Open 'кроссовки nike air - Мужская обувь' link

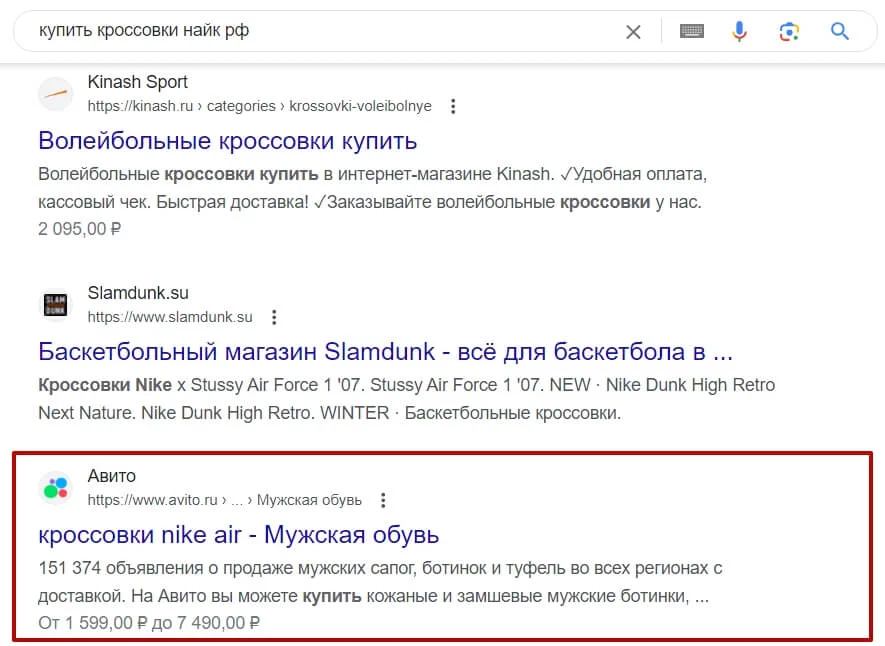238,534
